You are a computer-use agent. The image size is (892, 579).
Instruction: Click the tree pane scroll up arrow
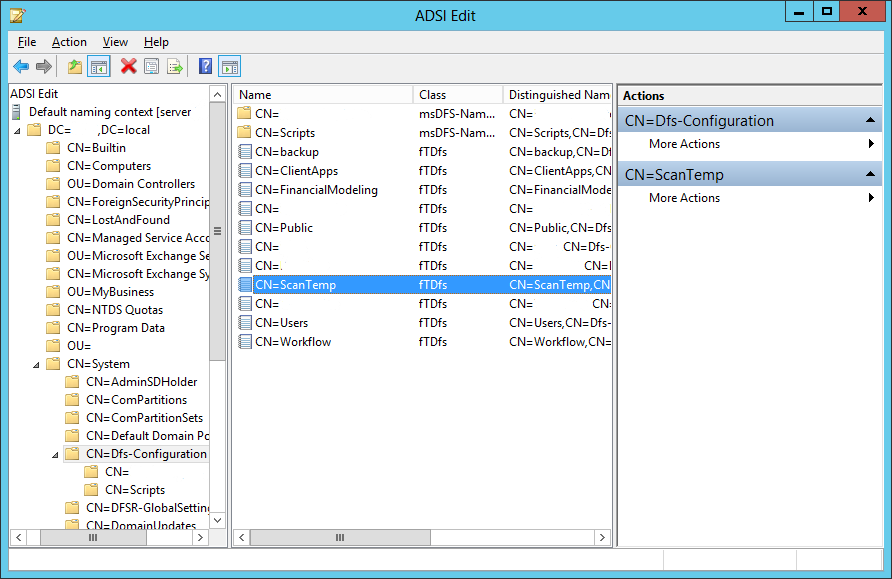pos(218,94)
